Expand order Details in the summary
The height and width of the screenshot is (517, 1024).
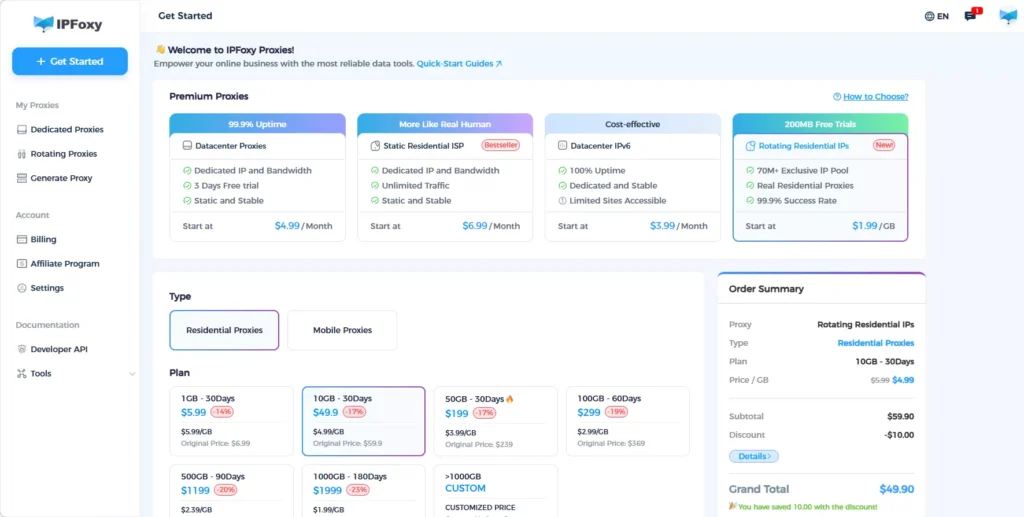click(753, 456)
